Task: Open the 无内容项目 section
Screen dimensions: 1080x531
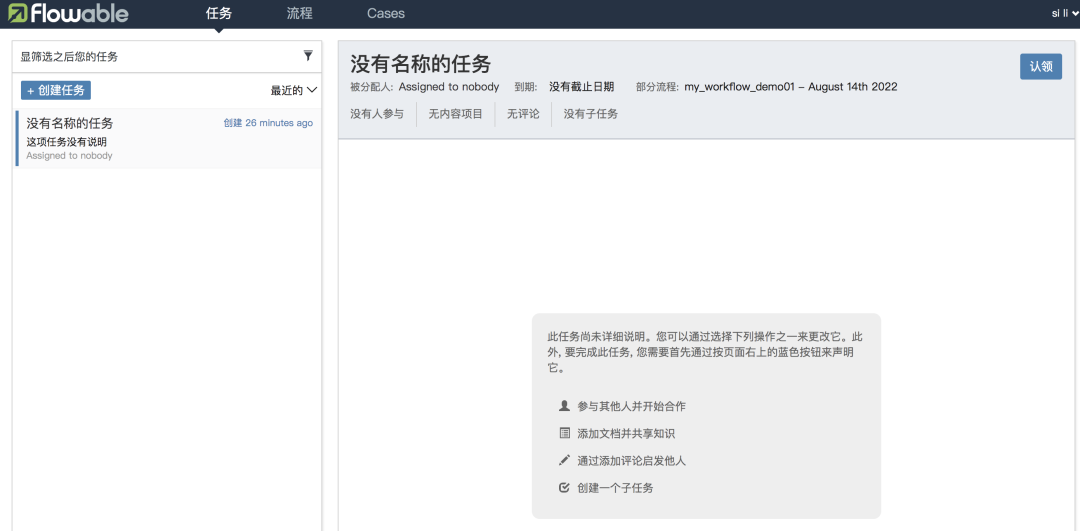Action: coord(455,114)
